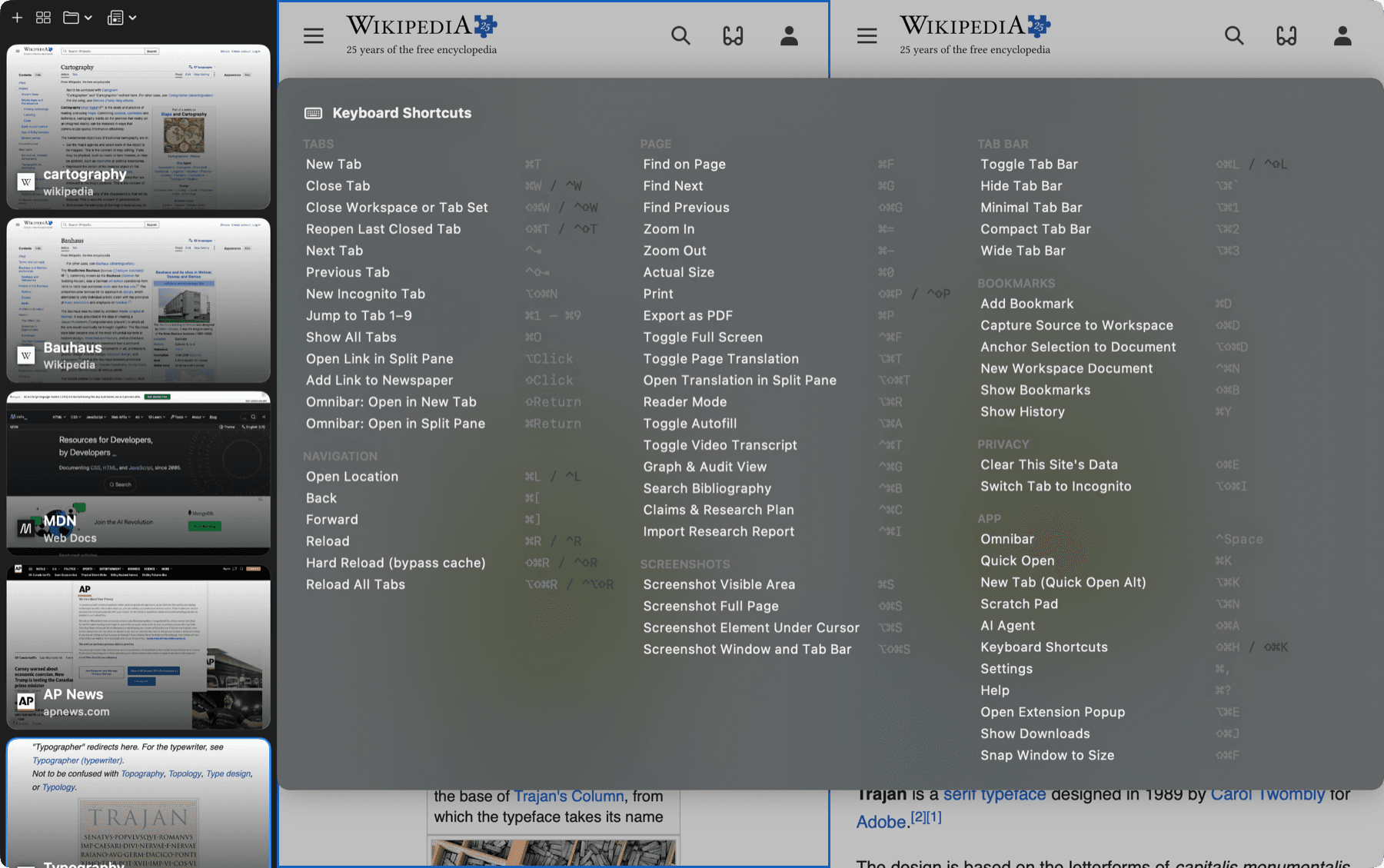Open the left Wikipedia pane hamburger menu
The width and height of the screenshot is (1384, 868).
tap(314, 35)
